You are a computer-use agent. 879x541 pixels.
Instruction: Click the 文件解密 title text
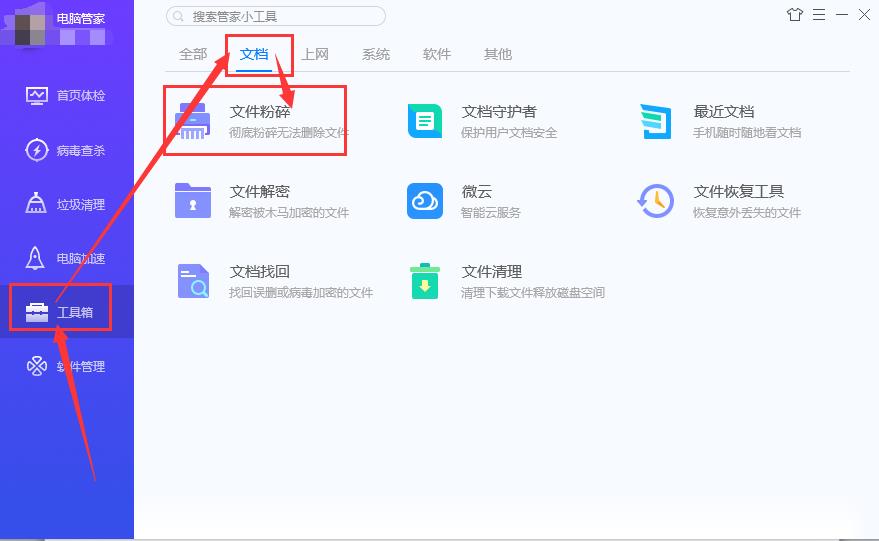pos(260,192)
